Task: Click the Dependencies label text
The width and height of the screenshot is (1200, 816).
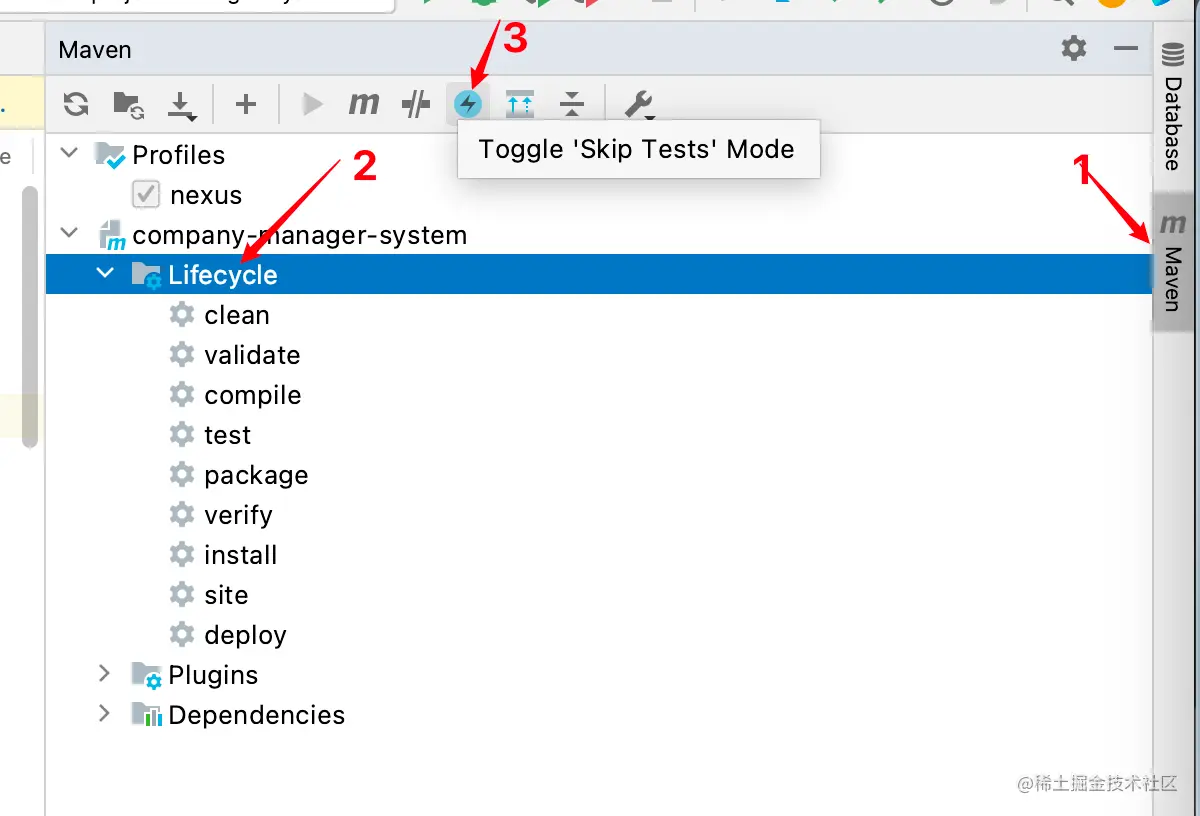Action: pos(257,715)
